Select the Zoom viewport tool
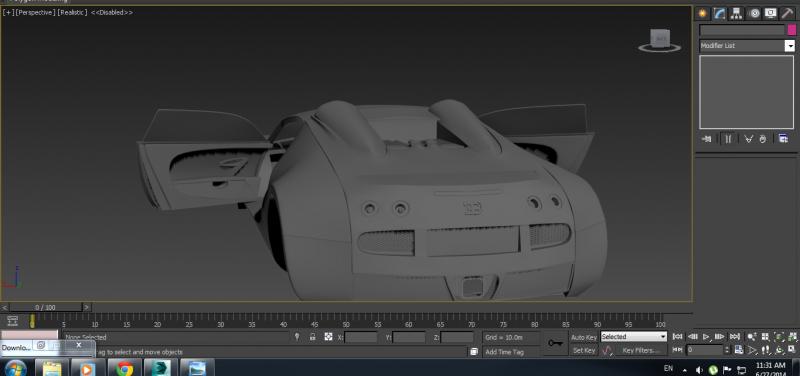 coord(752,337)
